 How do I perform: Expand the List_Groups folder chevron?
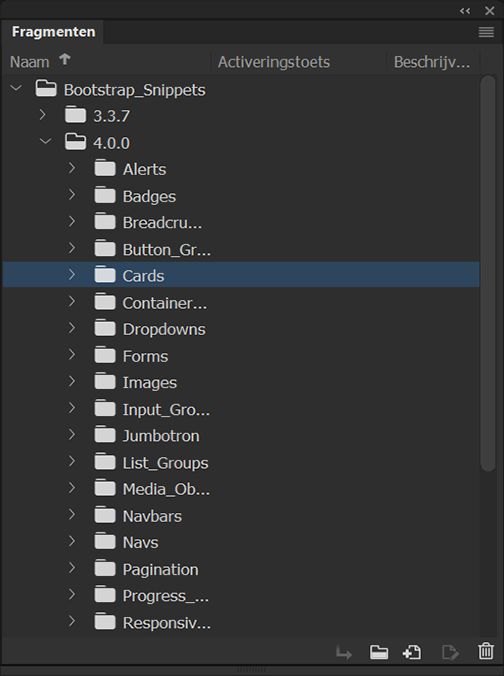click(72, 461)
